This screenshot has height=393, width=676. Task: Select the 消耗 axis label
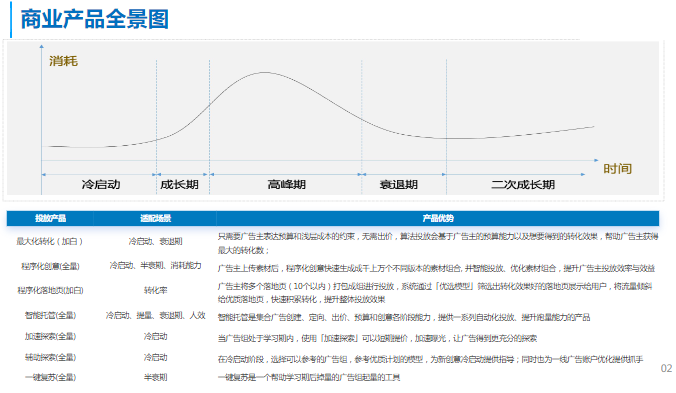click(63, 61)
